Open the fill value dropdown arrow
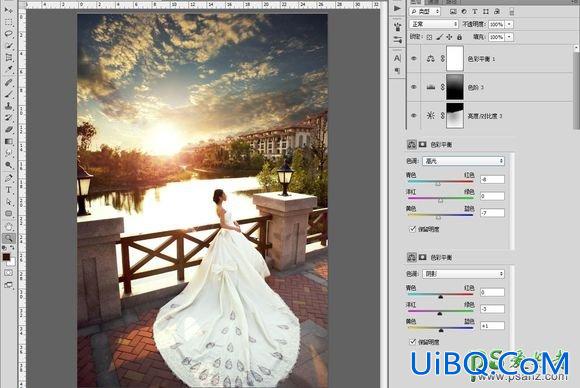This screenshot has width=580, height=388. coord(509,37)
